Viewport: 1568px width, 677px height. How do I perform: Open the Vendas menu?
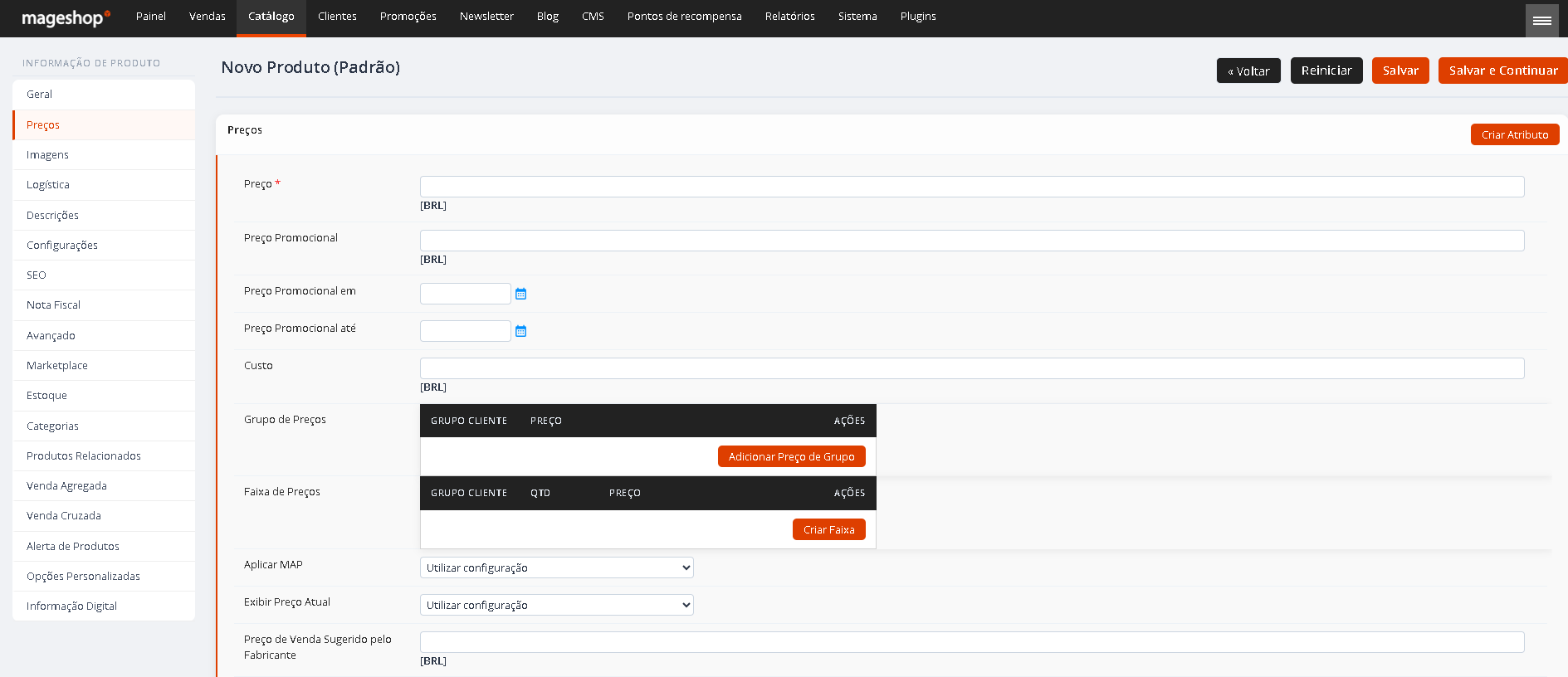click(x=208, y=17)
